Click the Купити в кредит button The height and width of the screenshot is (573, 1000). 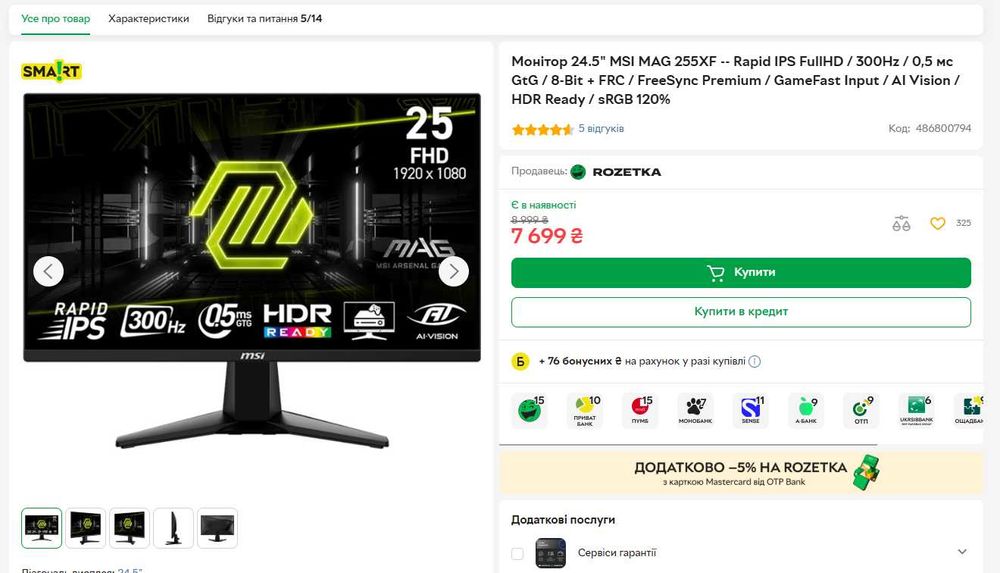click(741, 311)
